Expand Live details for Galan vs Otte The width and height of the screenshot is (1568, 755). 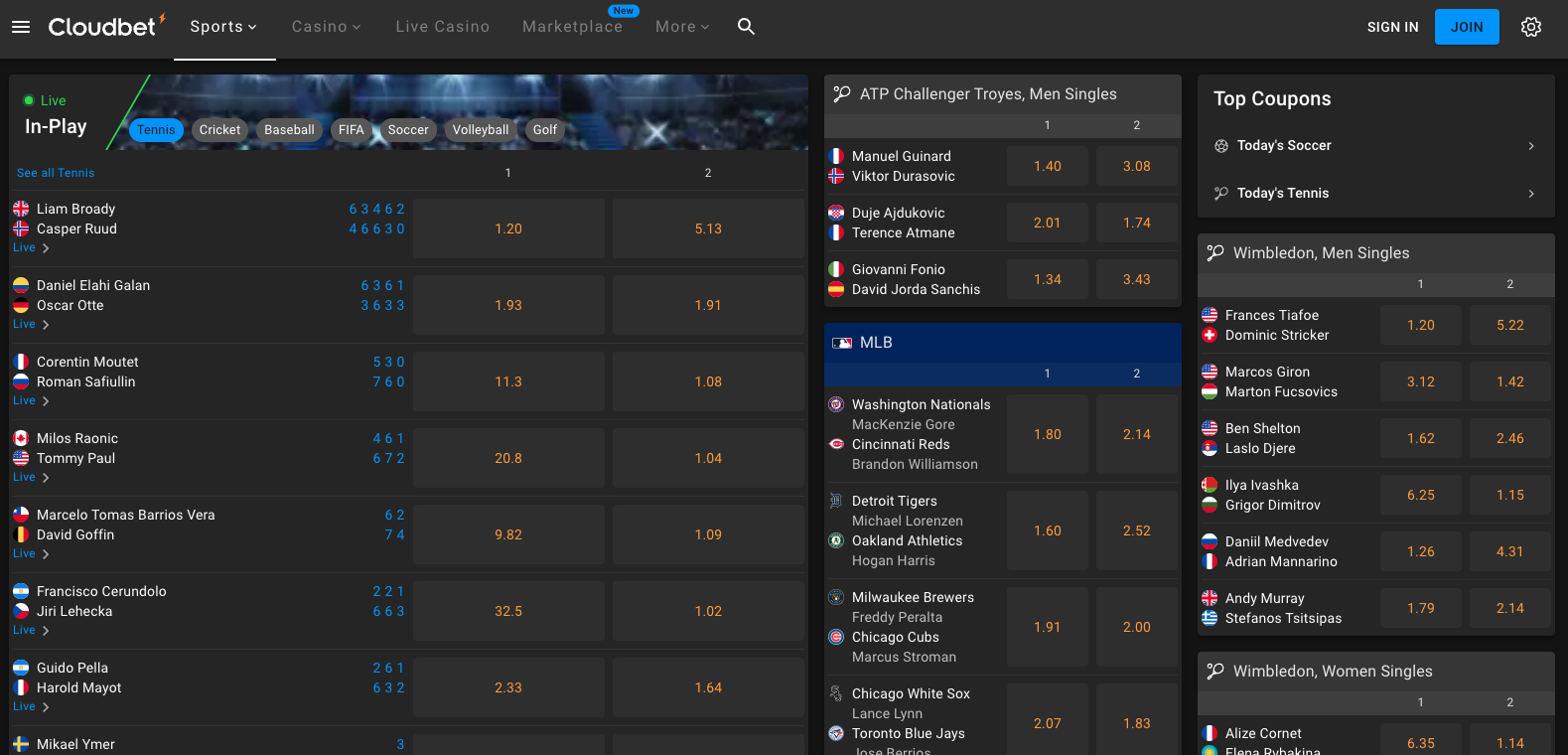point(31,325)
